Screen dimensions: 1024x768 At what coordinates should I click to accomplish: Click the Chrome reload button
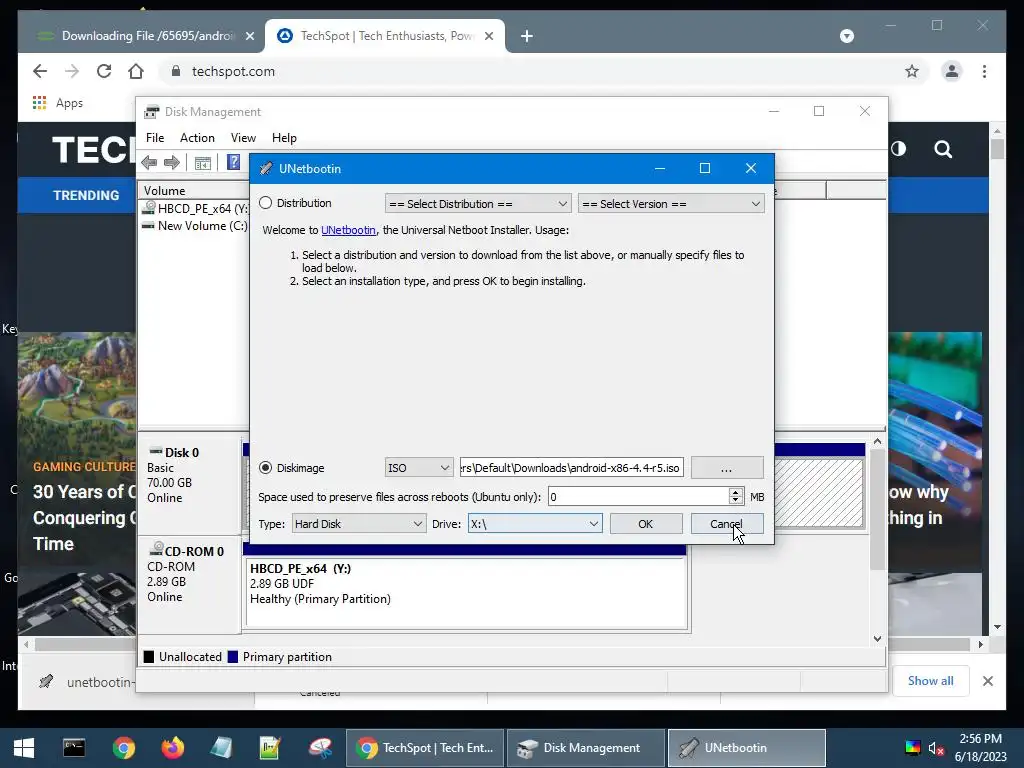pyautogui.click(x=104, y=71)
